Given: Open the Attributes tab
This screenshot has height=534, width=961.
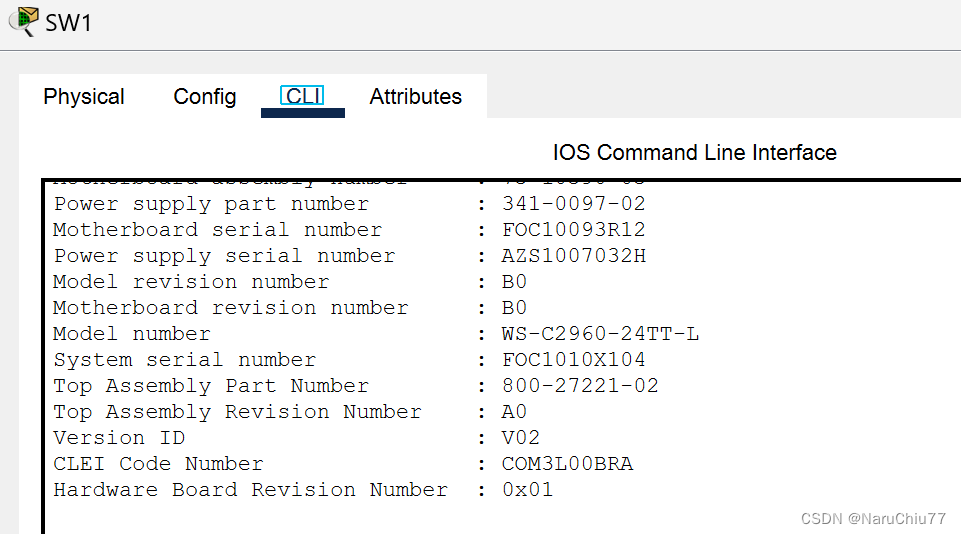Looking at the screenshot, I should tap(416, 96).
